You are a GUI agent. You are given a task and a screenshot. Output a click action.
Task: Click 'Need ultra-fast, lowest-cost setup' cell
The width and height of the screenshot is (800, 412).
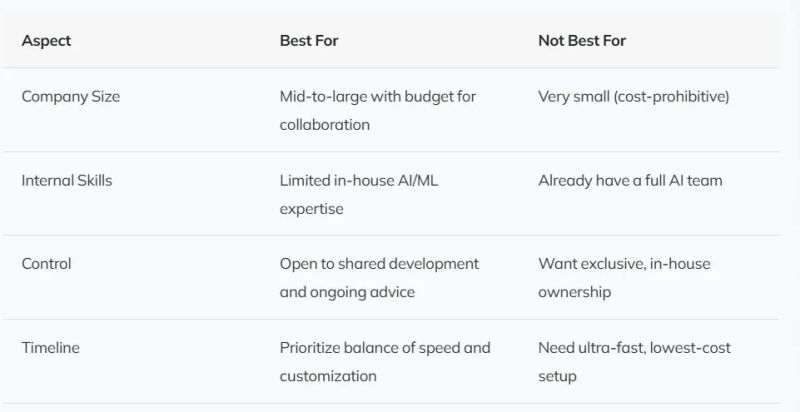pos(634,348)
